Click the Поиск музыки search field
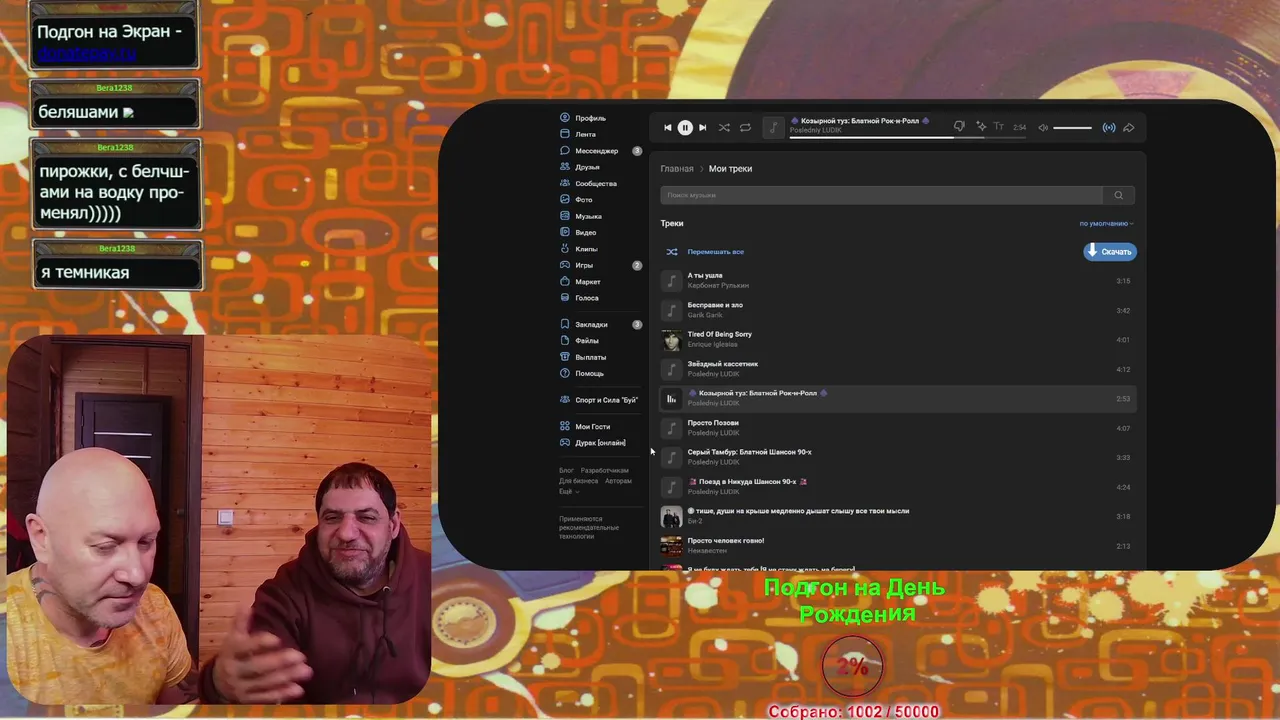 881,195
